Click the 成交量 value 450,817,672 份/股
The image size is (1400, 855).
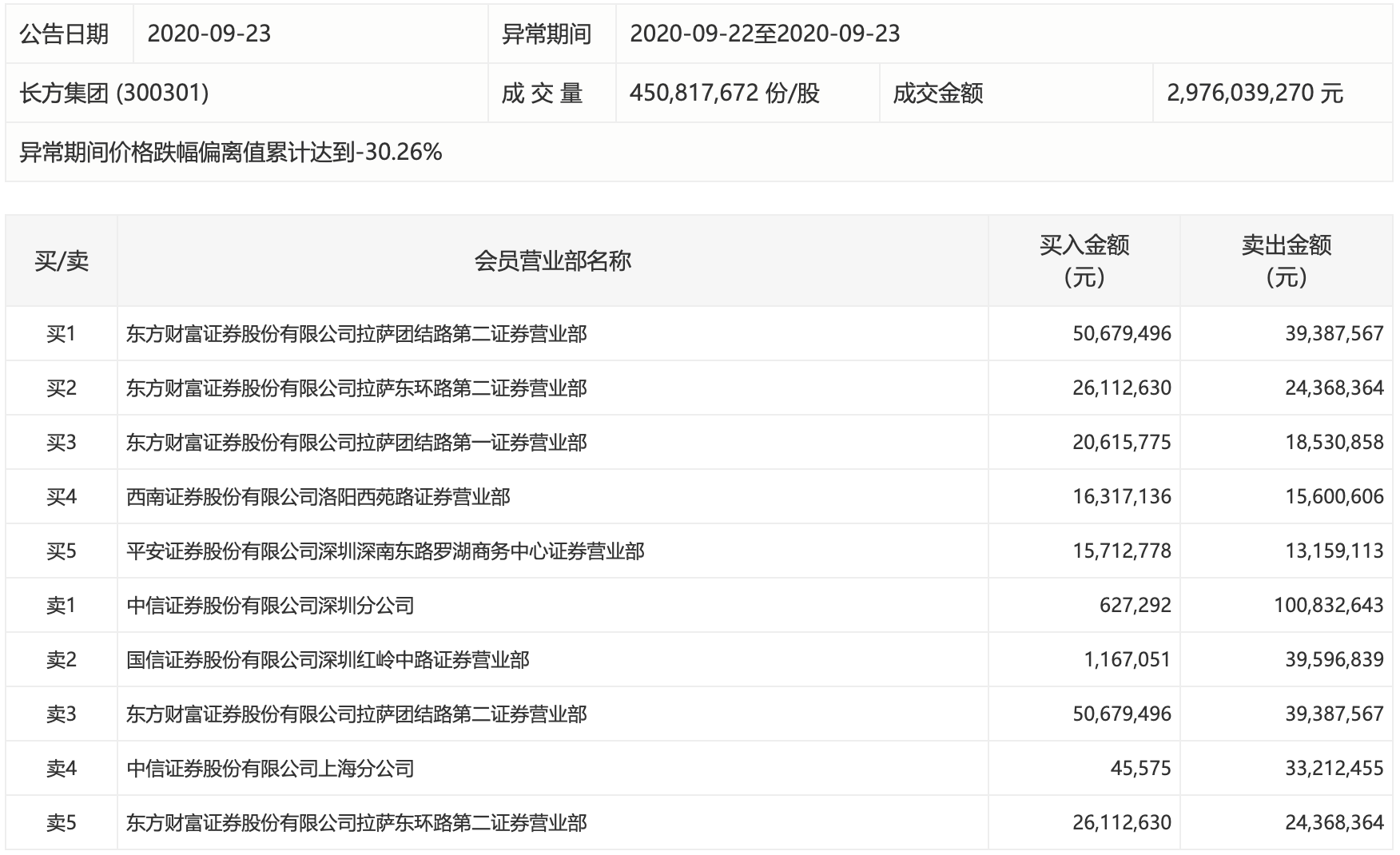pyautogui.click(x=725, y=93)
